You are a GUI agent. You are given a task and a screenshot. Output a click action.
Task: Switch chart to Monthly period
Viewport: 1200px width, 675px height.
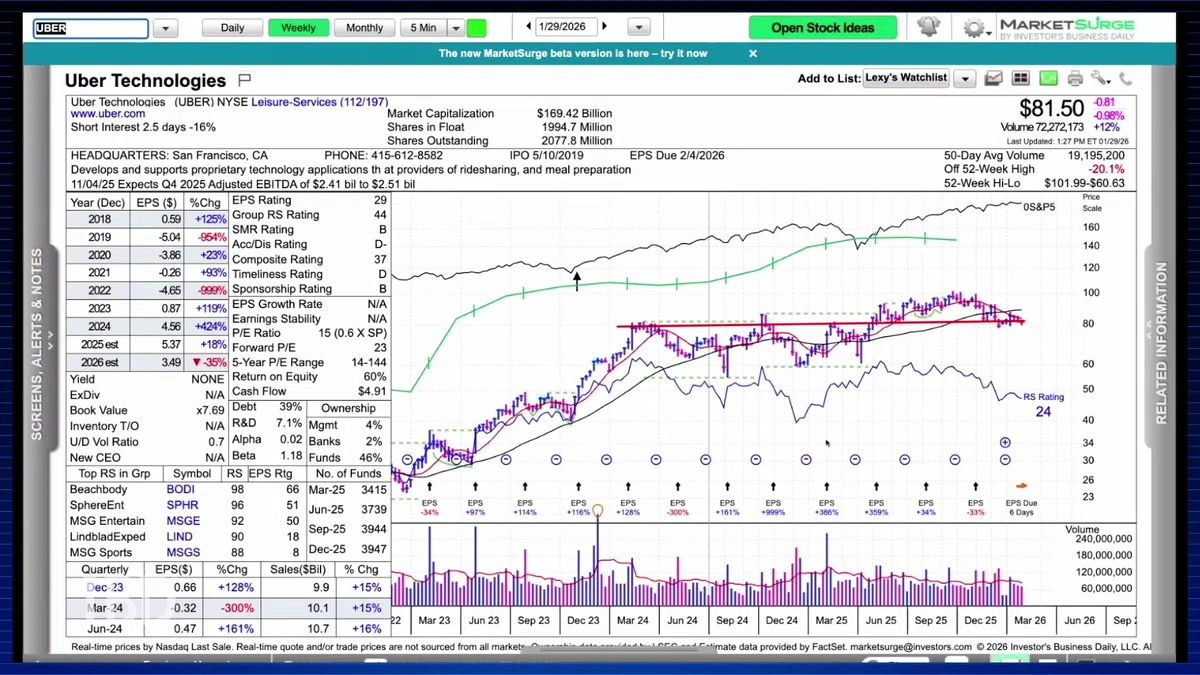coord(364,28)
